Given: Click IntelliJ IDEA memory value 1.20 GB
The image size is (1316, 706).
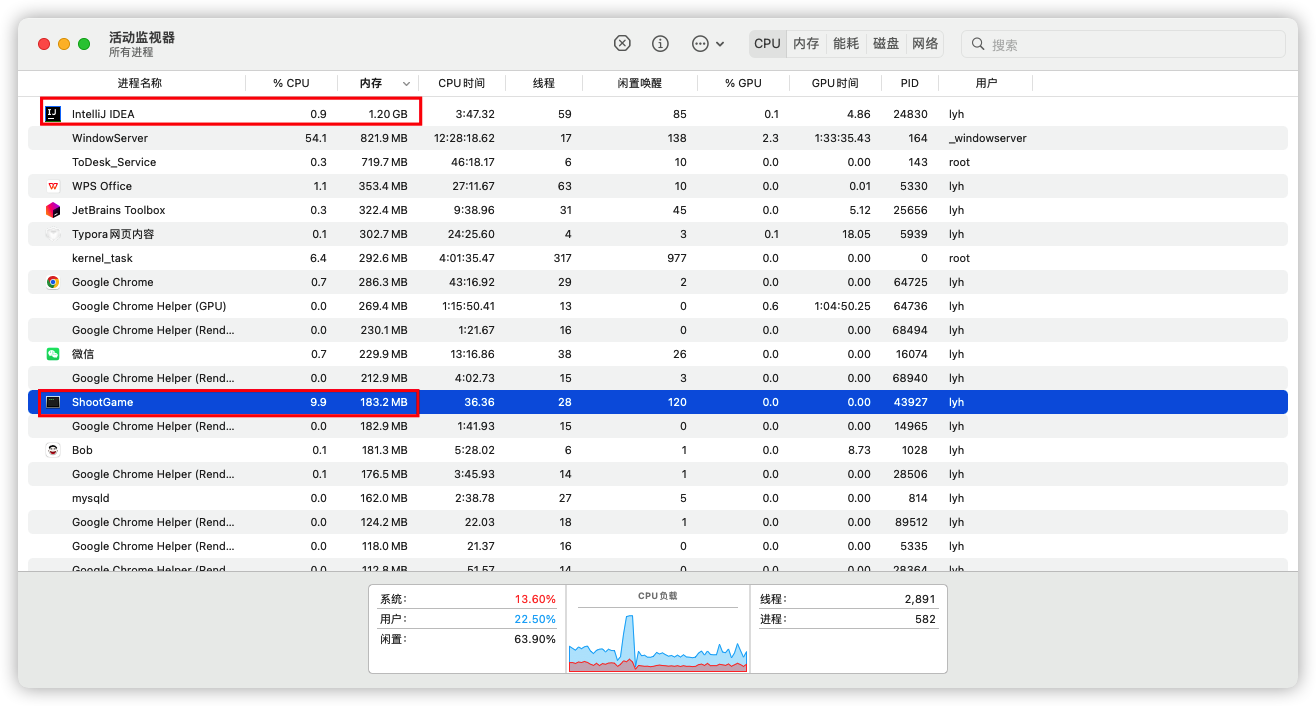Looking at the screenshot, I should pos(388,114).
